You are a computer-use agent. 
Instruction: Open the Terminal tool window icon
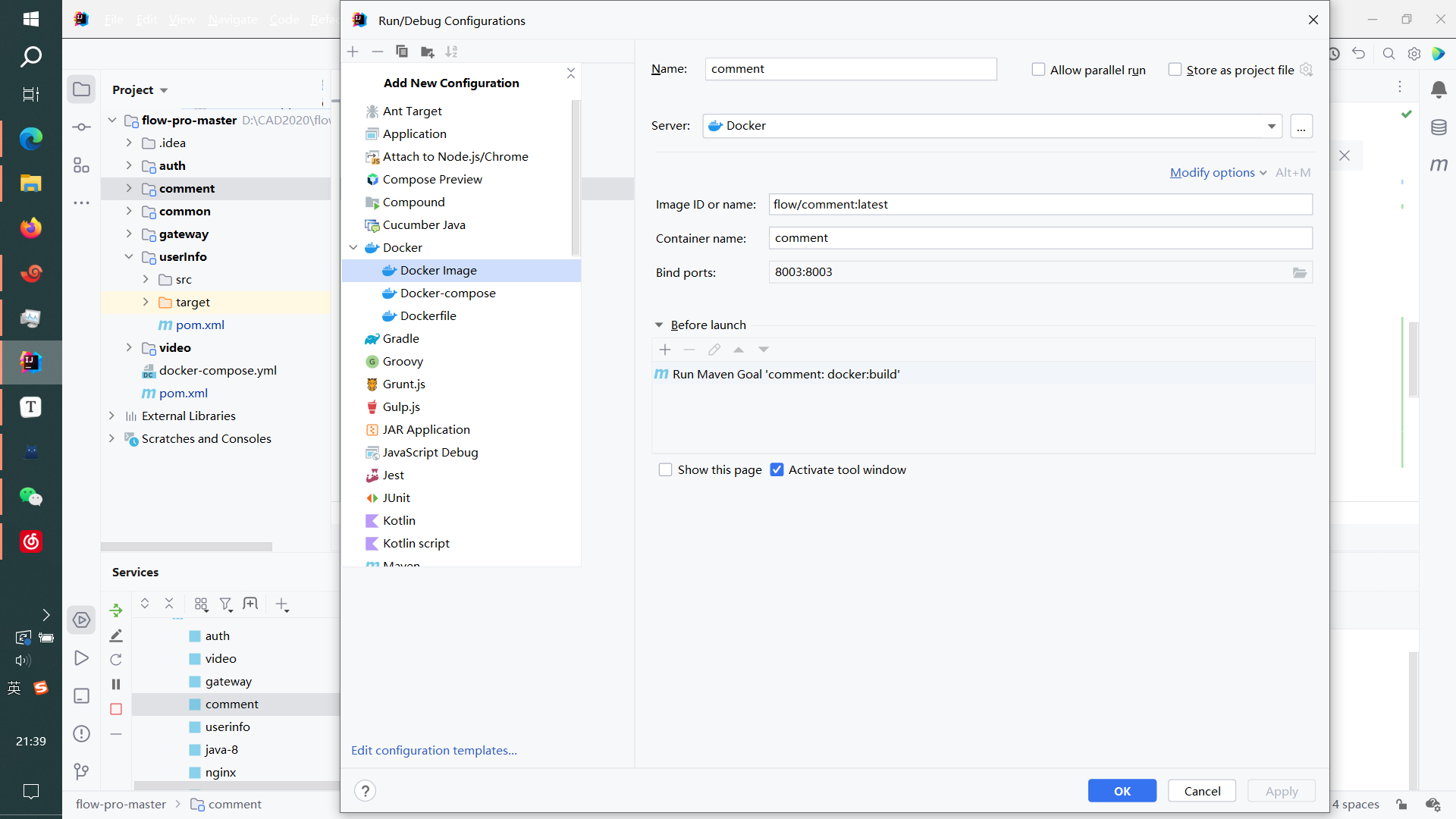tap(81, 695)
